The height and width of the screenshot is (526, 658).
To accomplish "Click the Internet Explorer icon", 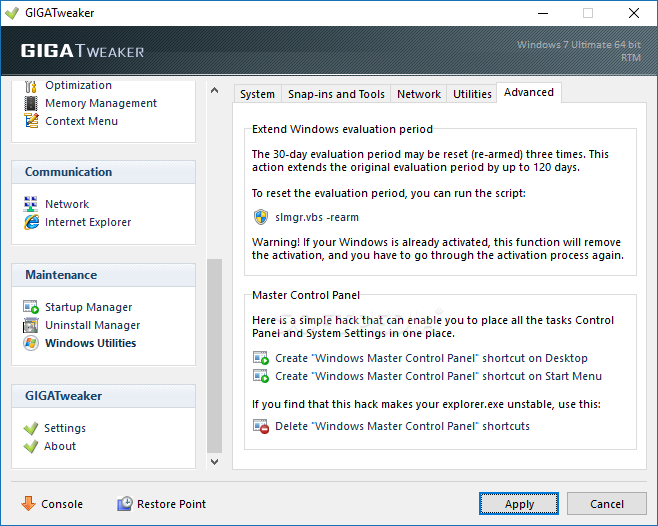I will pyautogui.click(x=31, y=222).
